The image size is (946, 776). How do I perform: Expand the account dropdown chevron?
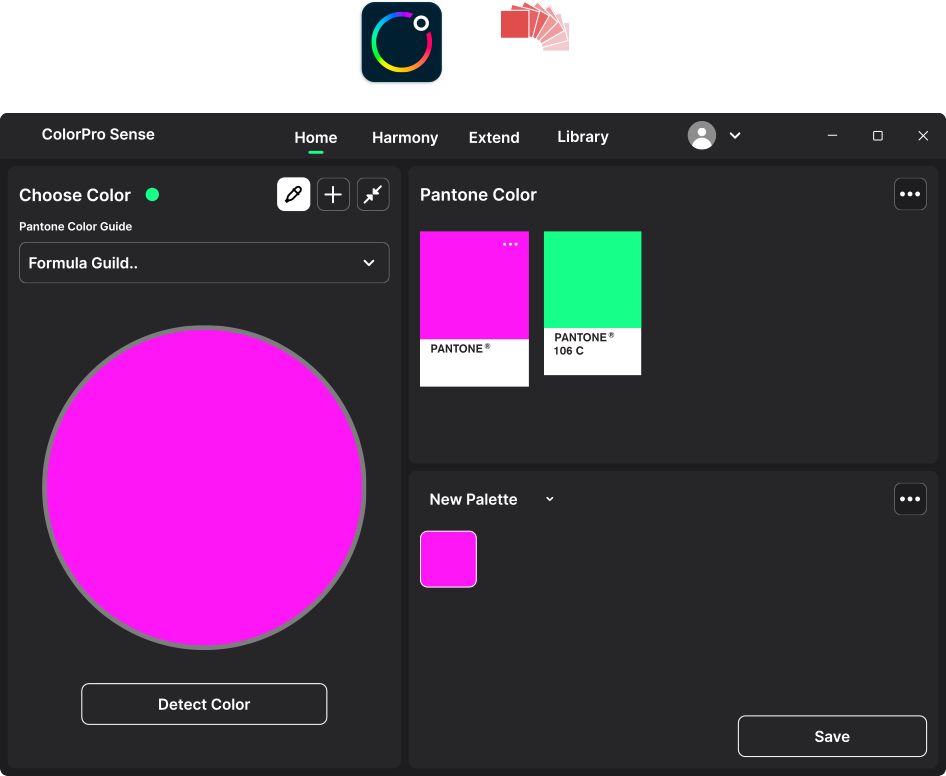tap(735, 136)
